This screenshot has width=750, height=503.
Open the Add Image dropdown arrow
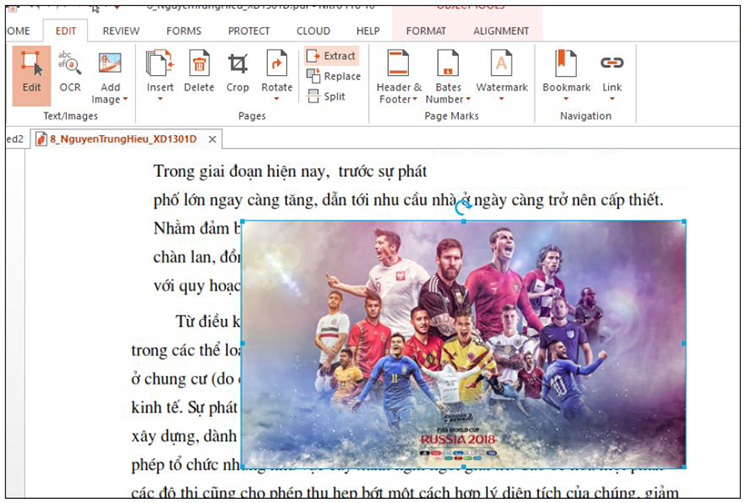(x=125, y=99)
